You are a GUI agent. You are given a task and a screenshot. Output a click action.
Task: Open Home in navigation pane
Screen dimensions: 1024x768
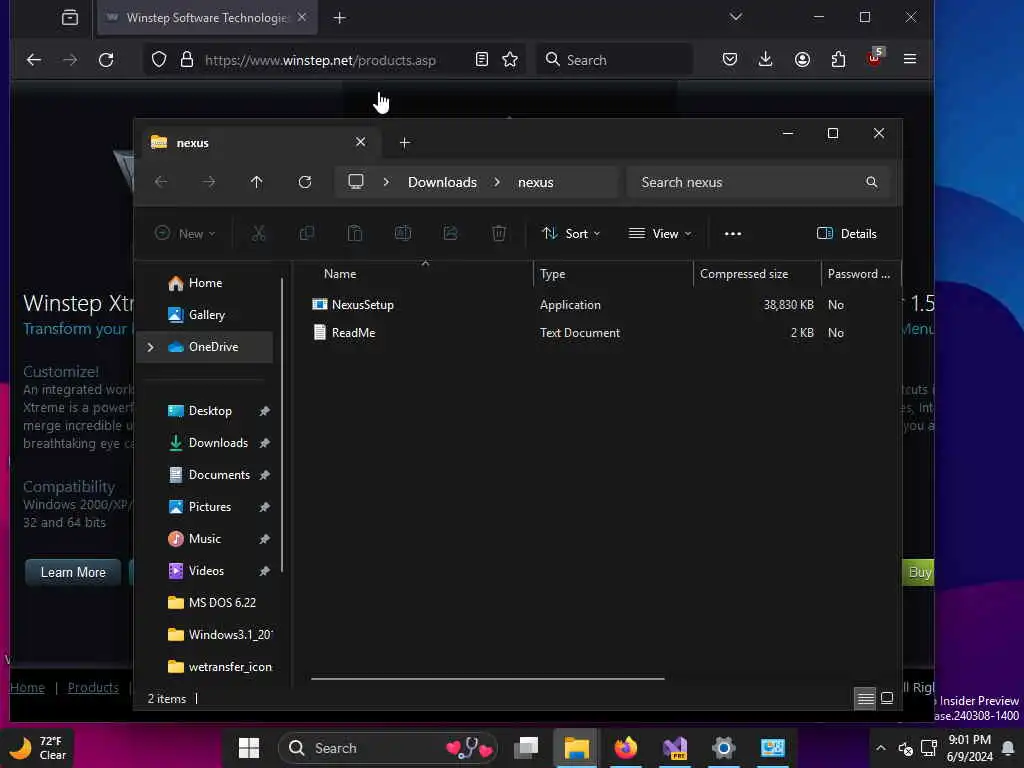[x=204, y=283]
